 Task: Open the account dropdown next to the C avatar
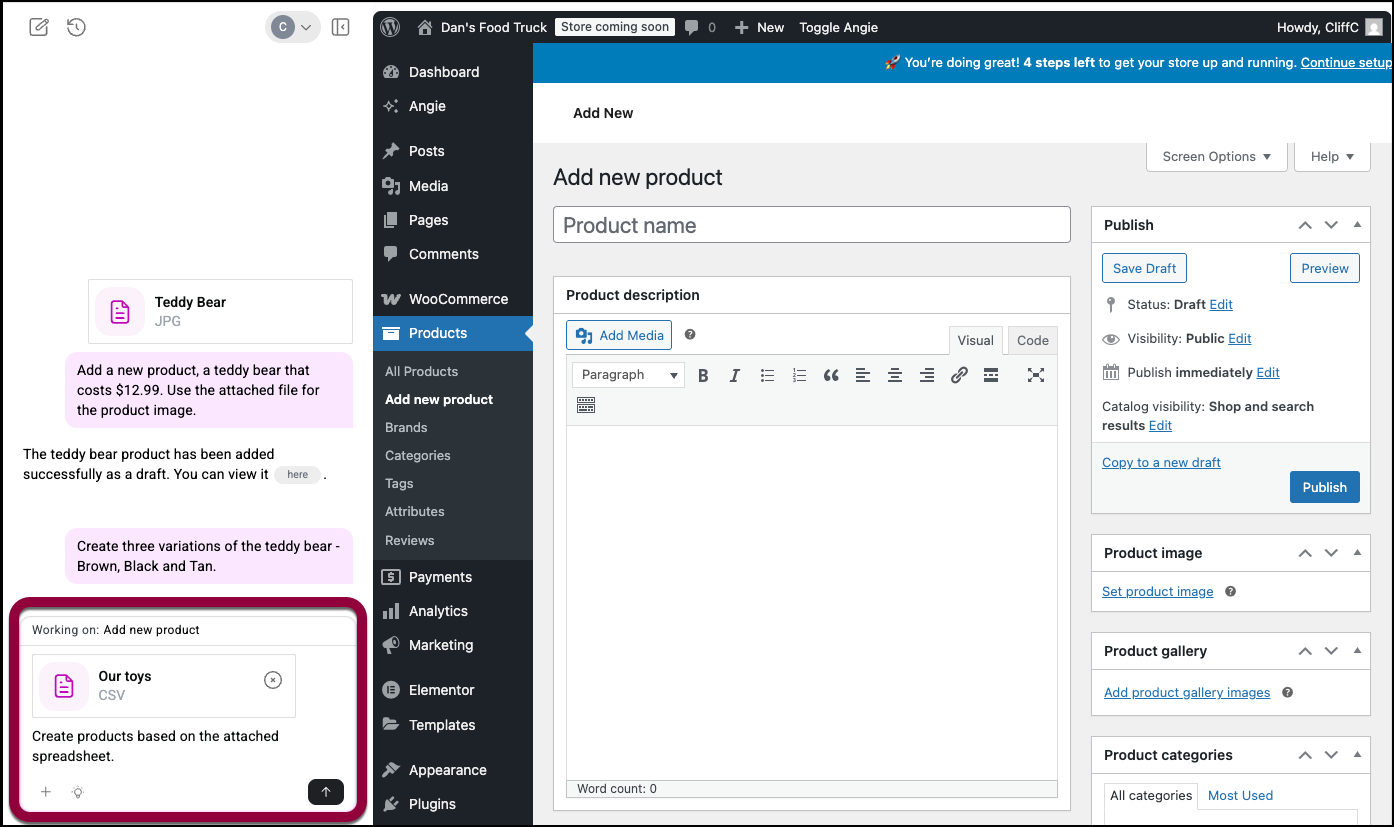coord(306,27)
